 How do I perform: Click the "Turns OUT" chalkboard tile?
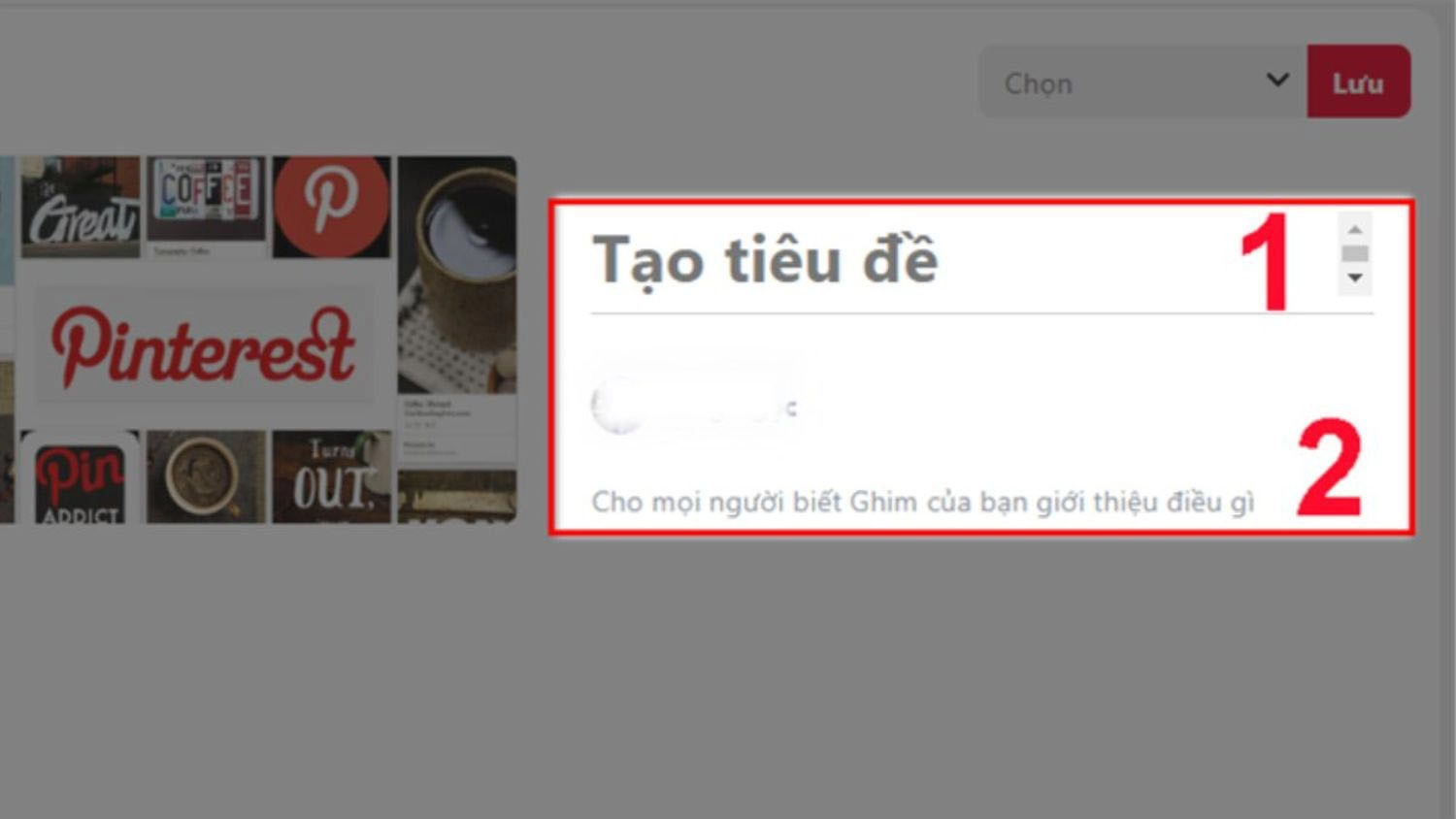point(332,477)
